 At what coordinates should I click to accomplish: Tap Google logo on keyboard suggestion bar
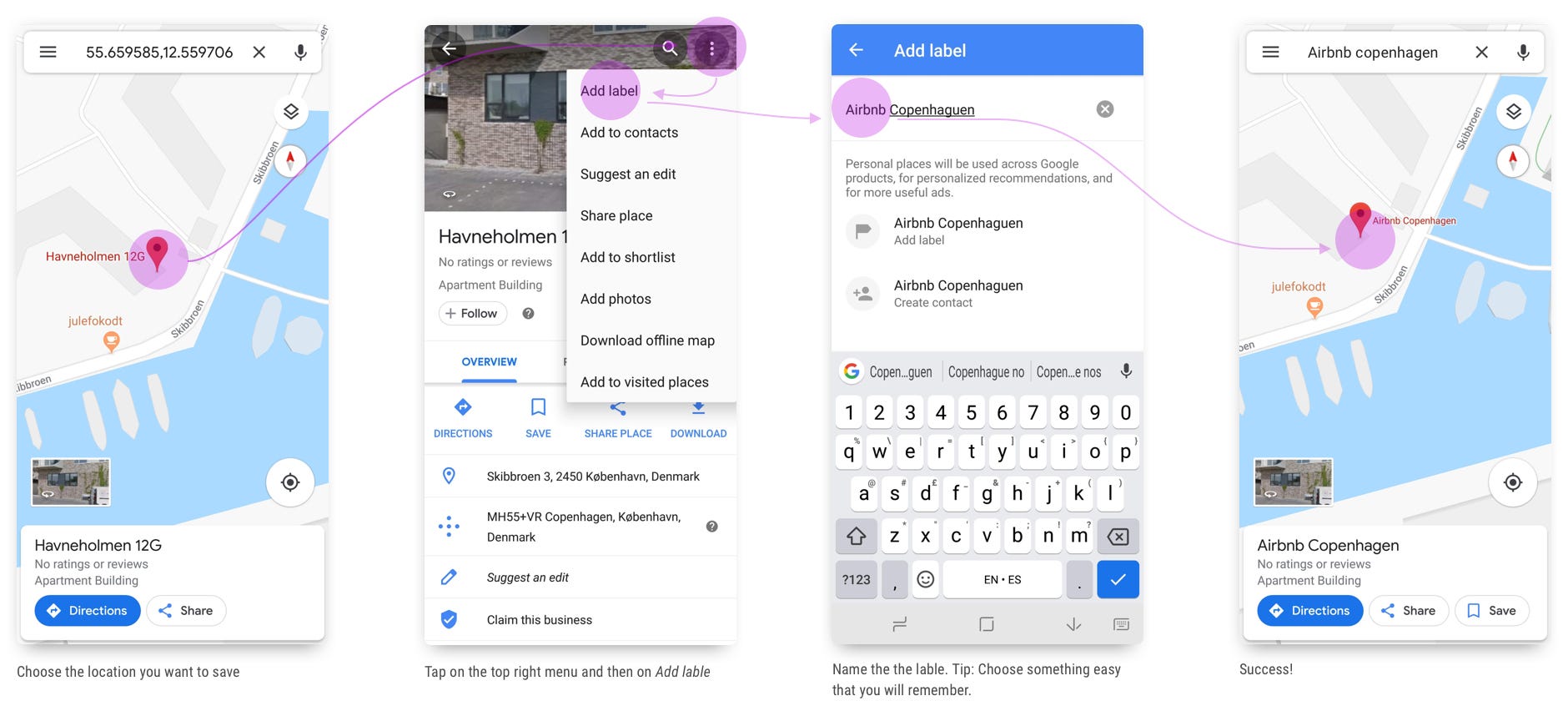click(851, 371)
